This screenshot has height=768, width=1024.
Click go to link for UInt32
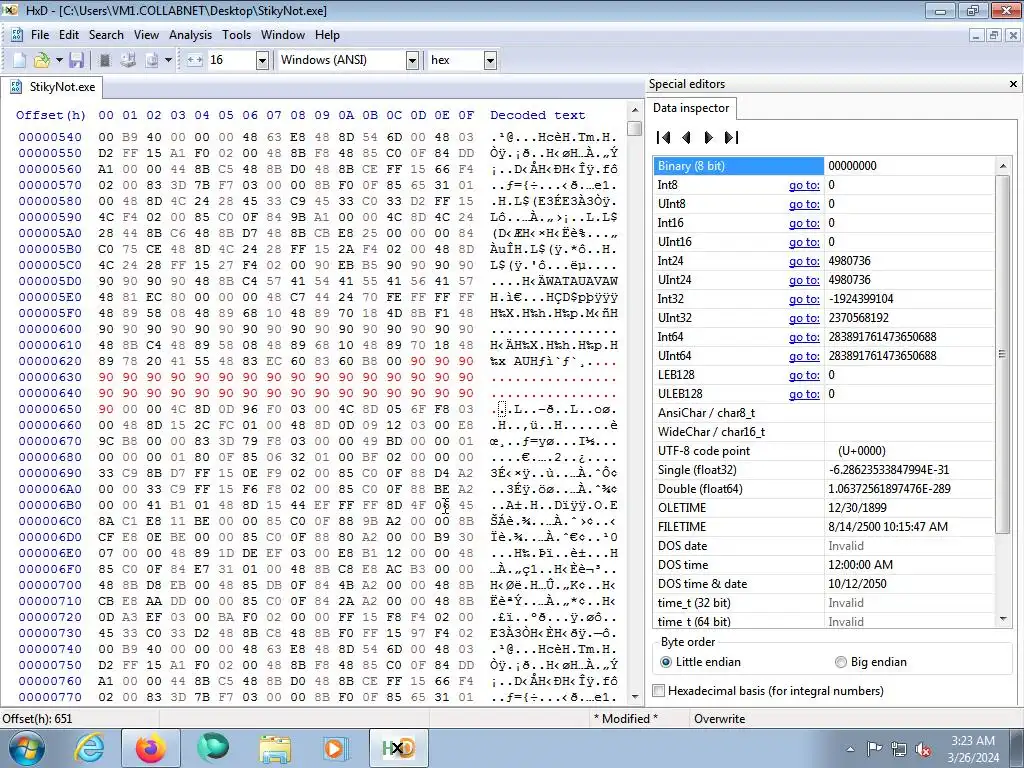(x=804, y=318)
